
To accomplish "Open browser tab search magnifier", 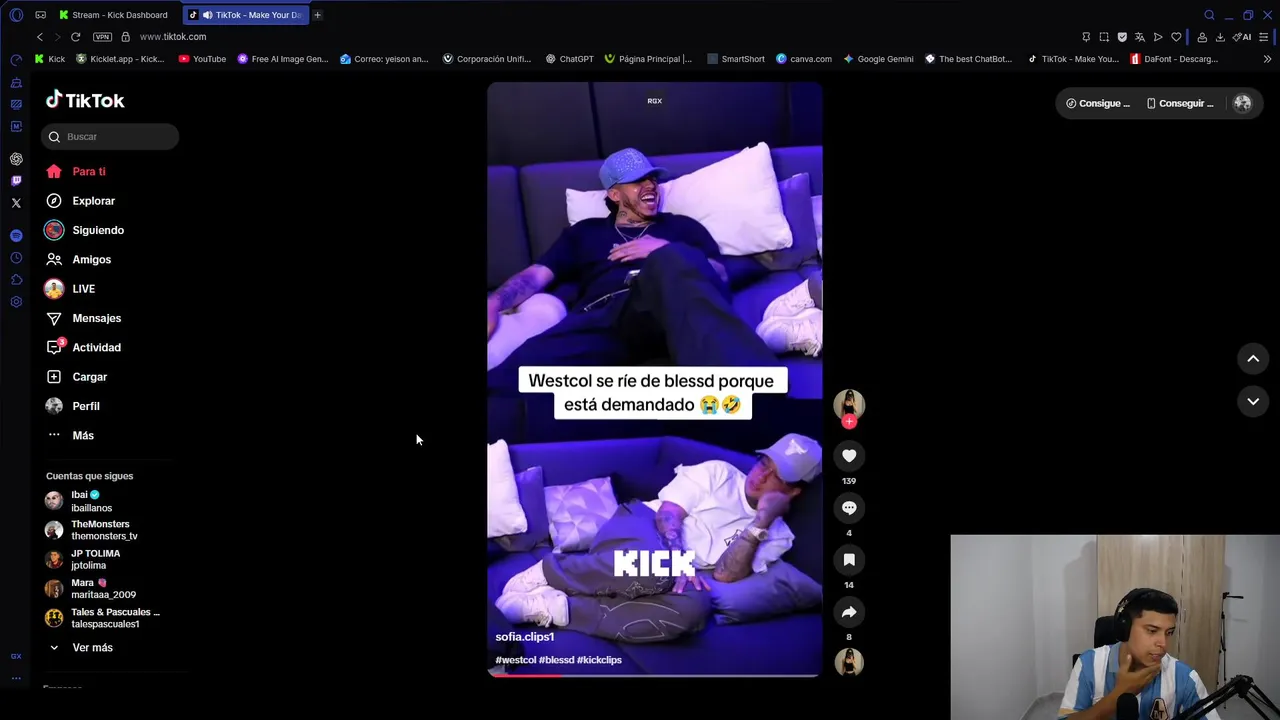I will coord(1209,15).
